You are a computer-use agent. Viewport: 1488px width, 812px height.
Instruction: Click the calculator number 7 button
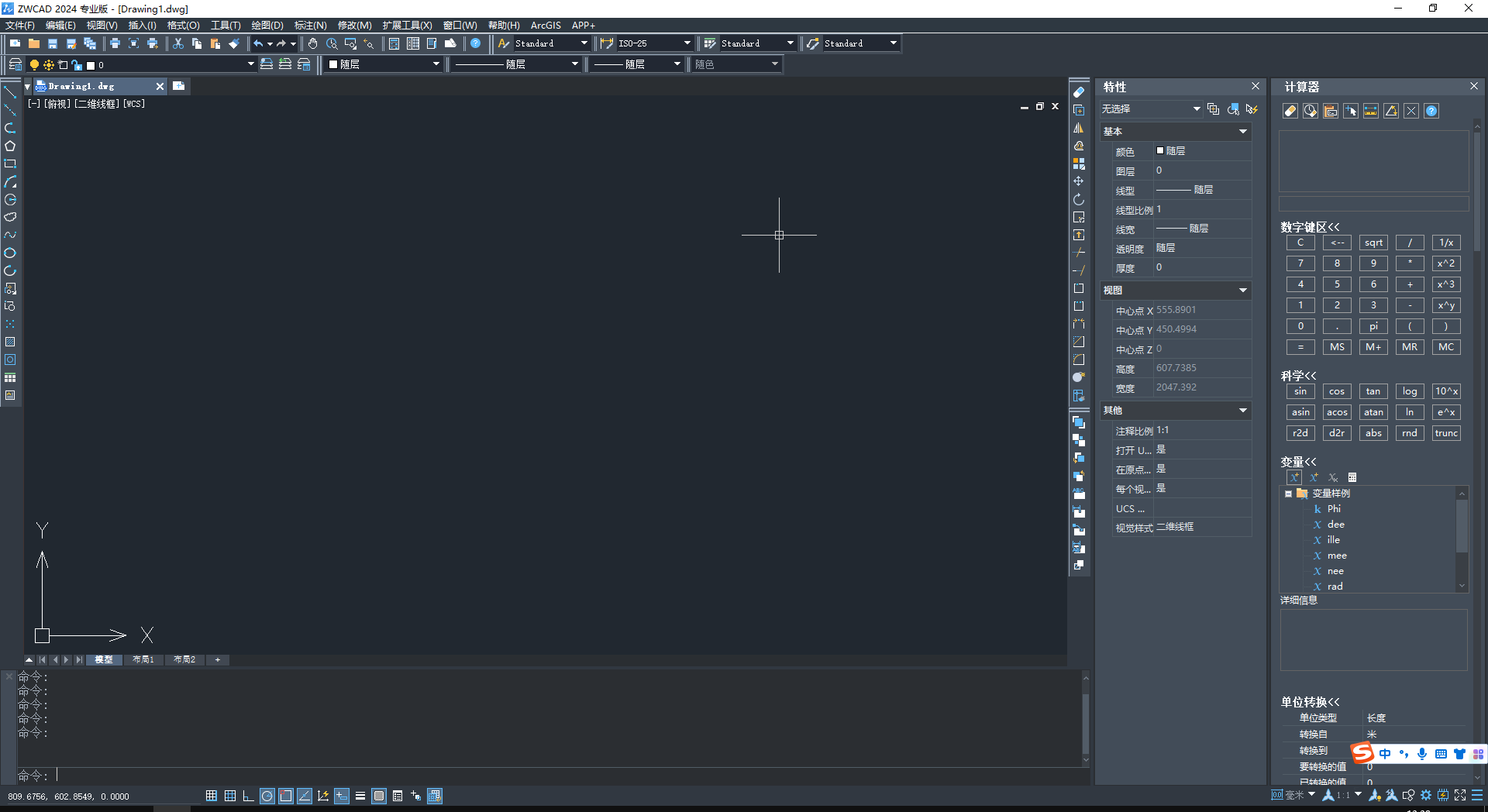[1300, 263]
